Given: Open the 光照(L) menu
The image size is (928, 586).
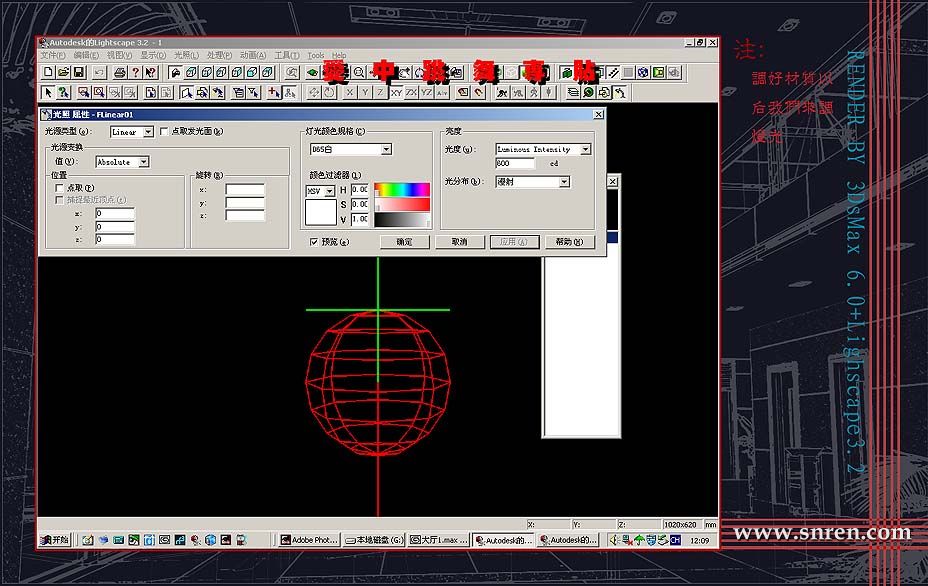Looking at the screenshot, I should click(x=186, y=55).
